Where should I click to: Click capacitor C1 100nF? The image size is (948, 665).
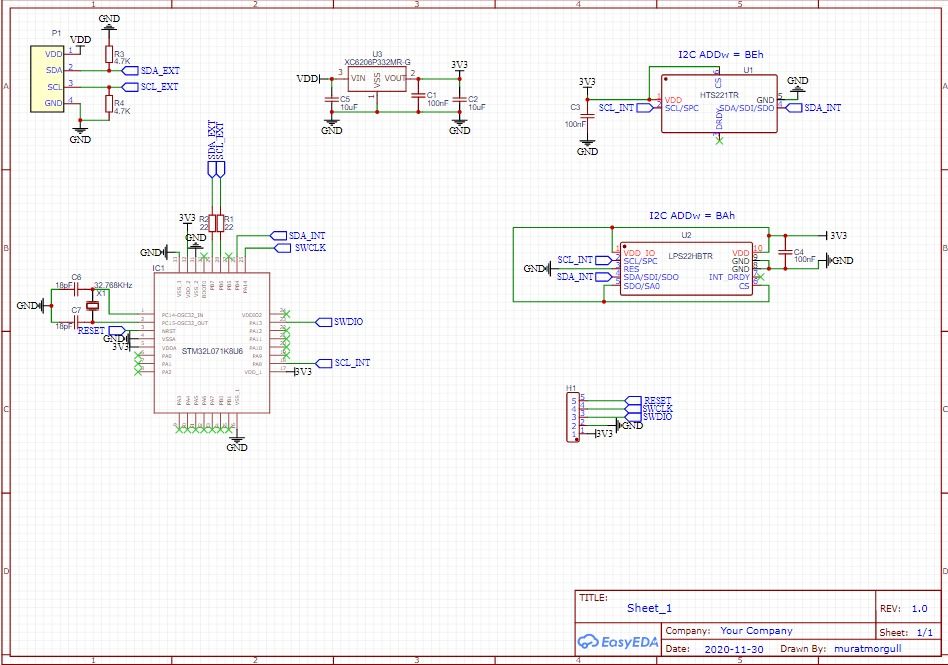(418, 96)
